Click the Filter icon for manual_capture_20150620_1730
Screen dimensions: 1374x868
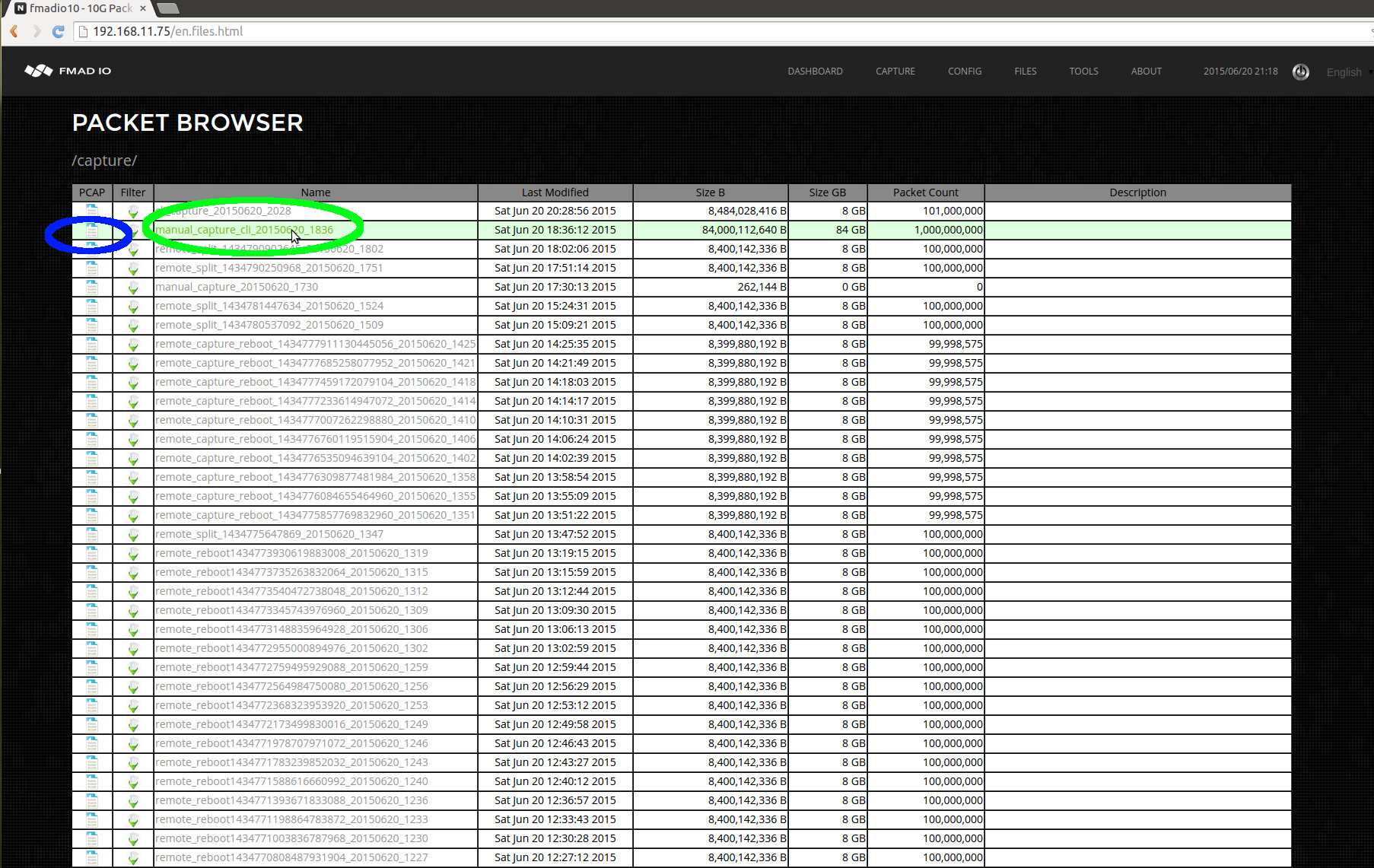(133, 287)
